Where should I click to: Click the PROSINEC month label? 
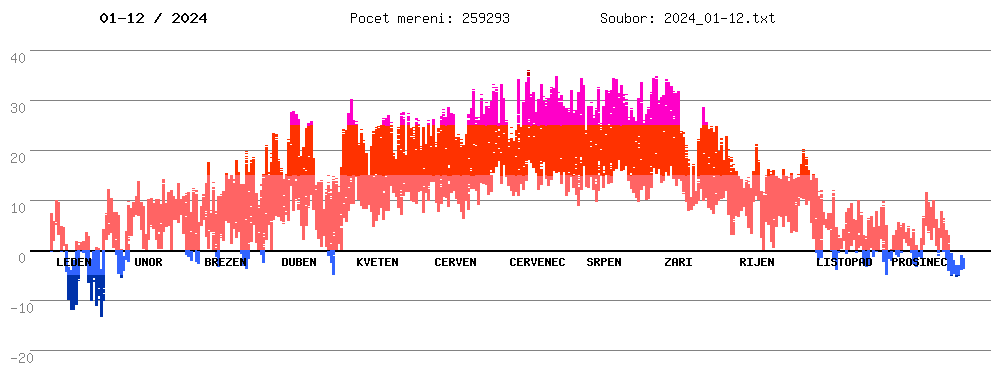[x=919, y=262]
